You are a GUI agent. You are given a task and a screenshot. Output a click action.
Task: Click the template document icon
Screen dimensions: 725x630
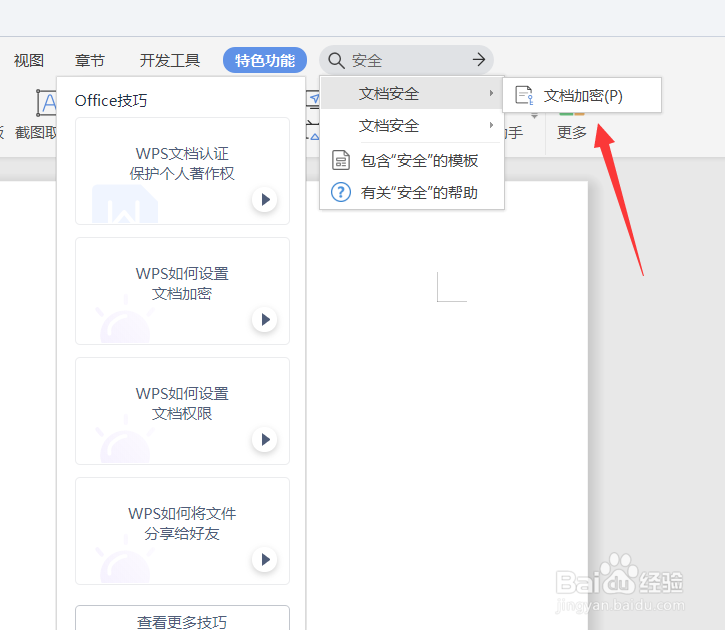(x=341, y=160)
